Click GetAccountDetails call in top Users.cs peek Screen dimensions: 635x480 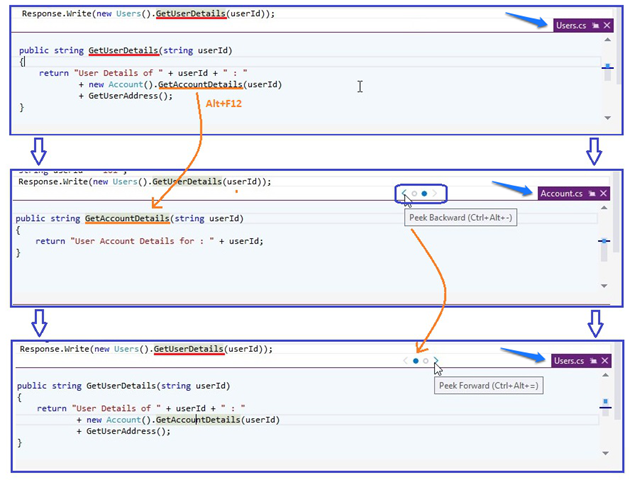point(200,85)
